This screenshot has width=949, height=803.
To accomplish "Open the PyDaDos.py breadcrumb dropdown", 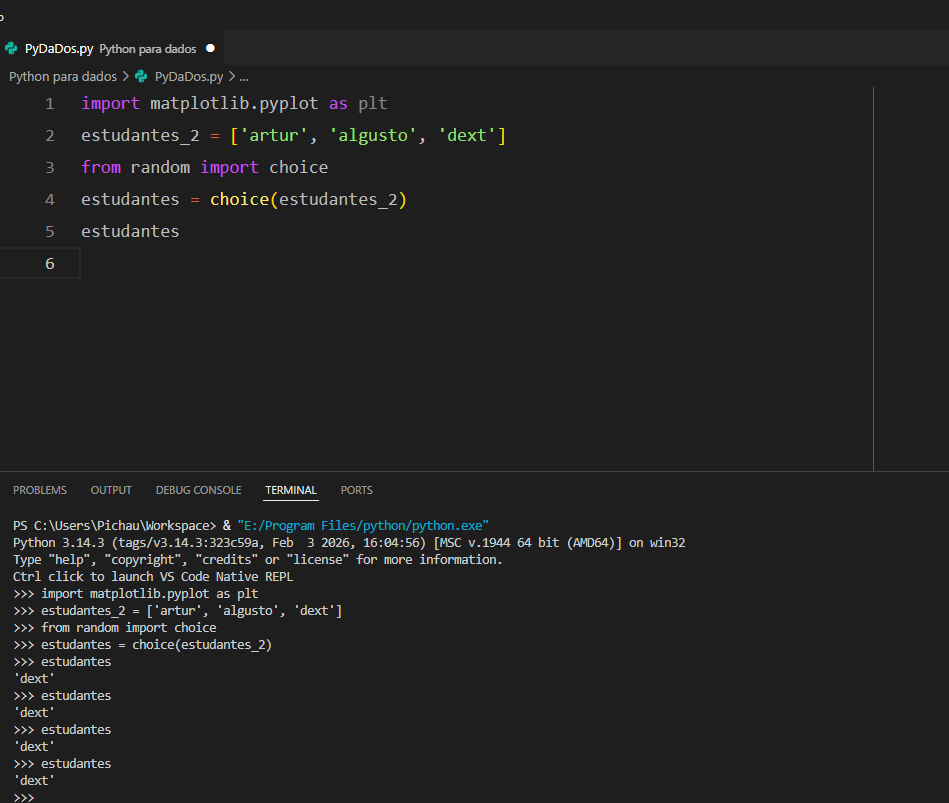I will click(x=188, y=76).
